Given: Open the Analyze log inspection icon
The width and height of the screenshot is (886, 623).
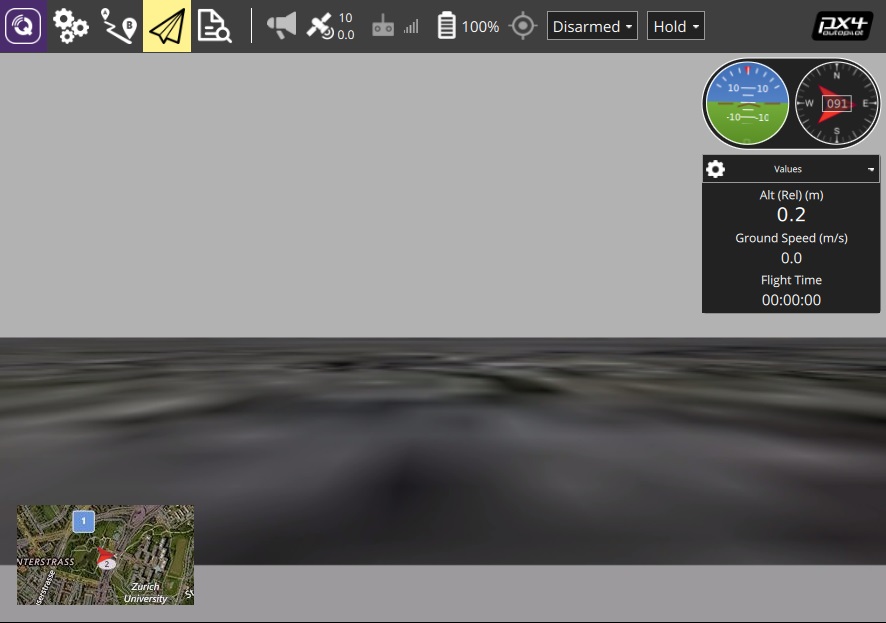Looking at the screenshot, I should pyautogui.click(x=213, y=25).
